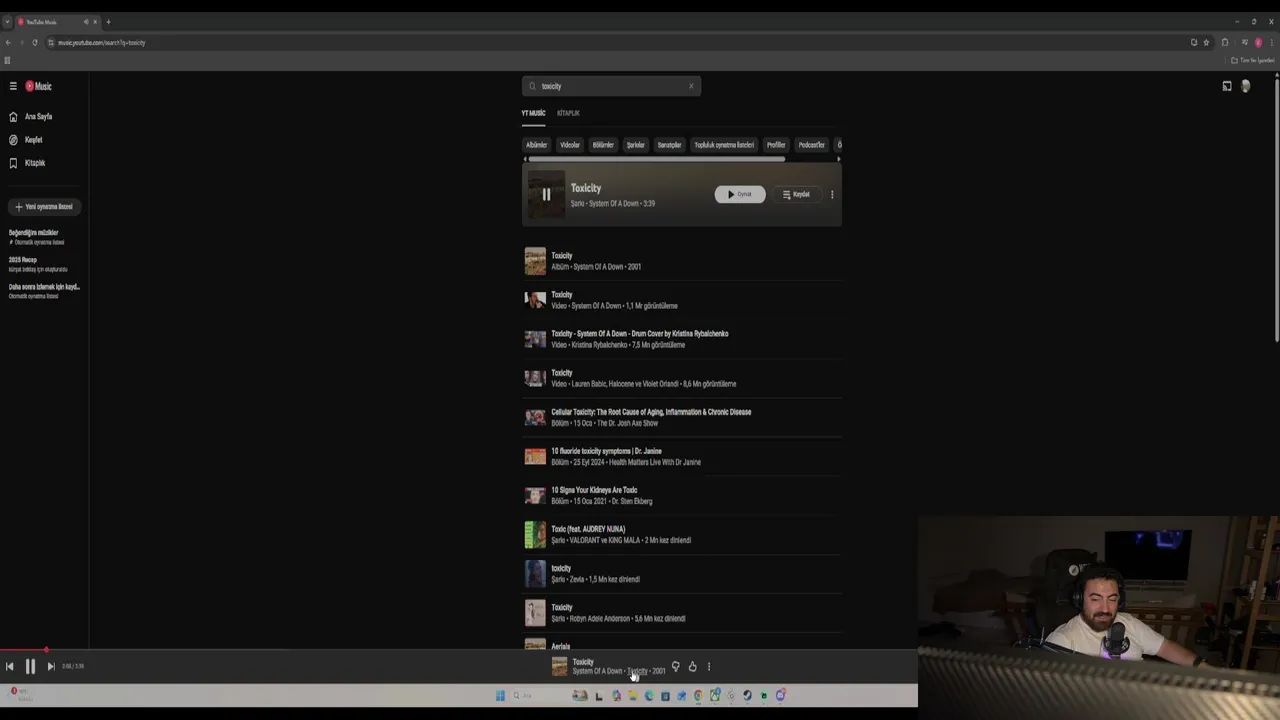Dislike the currently playing song
This screenshot has width=1280, height=720.
pos(675,666)
